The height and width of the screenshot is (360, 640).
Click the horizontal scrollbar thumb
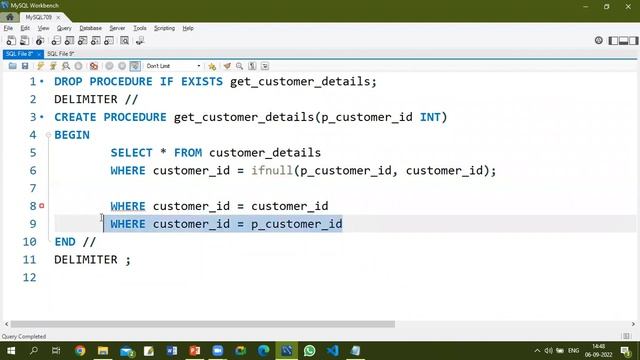(x=203, y=324)
